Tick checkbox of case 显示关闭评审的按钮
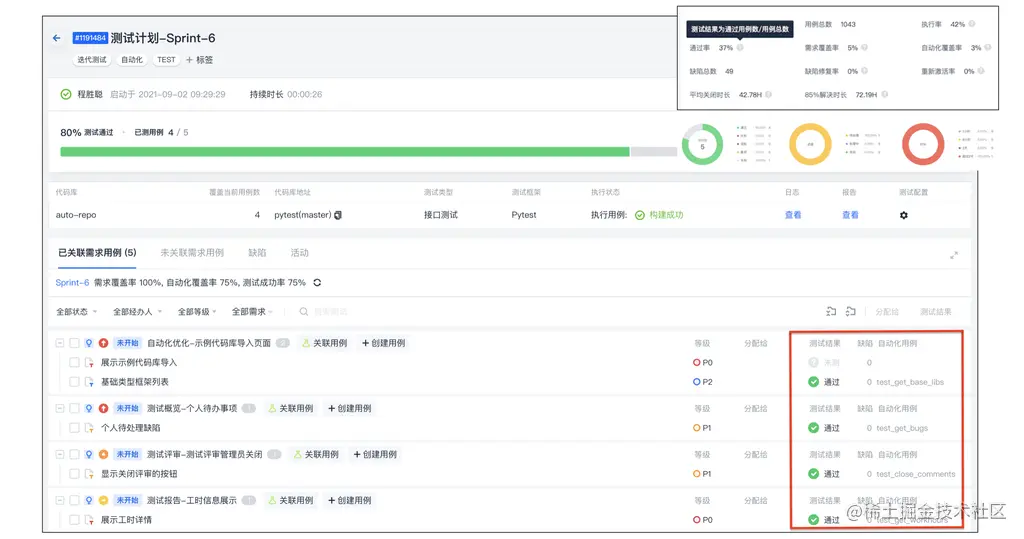Viewport: 1024px width, 539px height. [74, 474]
